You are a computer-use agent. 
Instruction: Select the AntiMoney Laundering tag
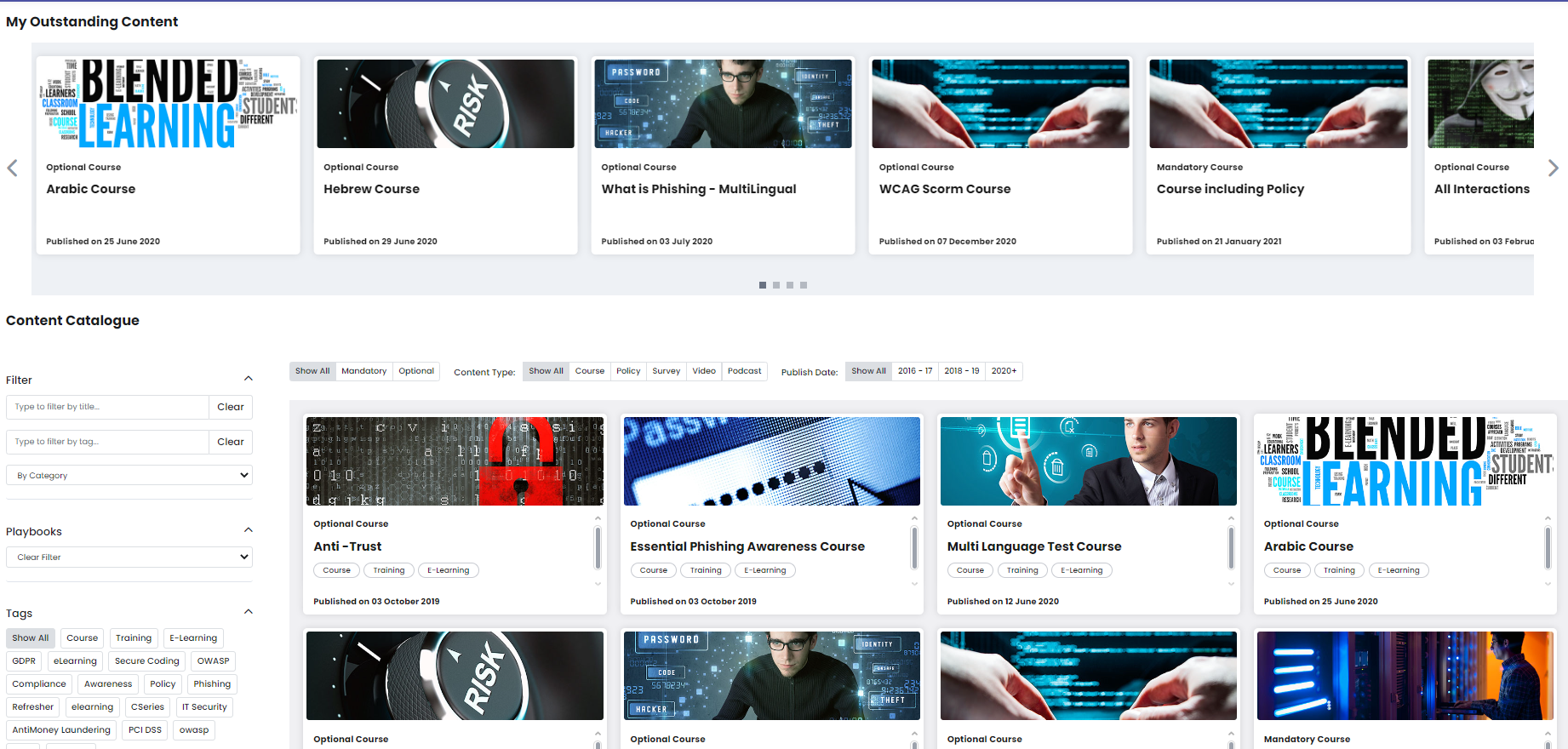61,729
